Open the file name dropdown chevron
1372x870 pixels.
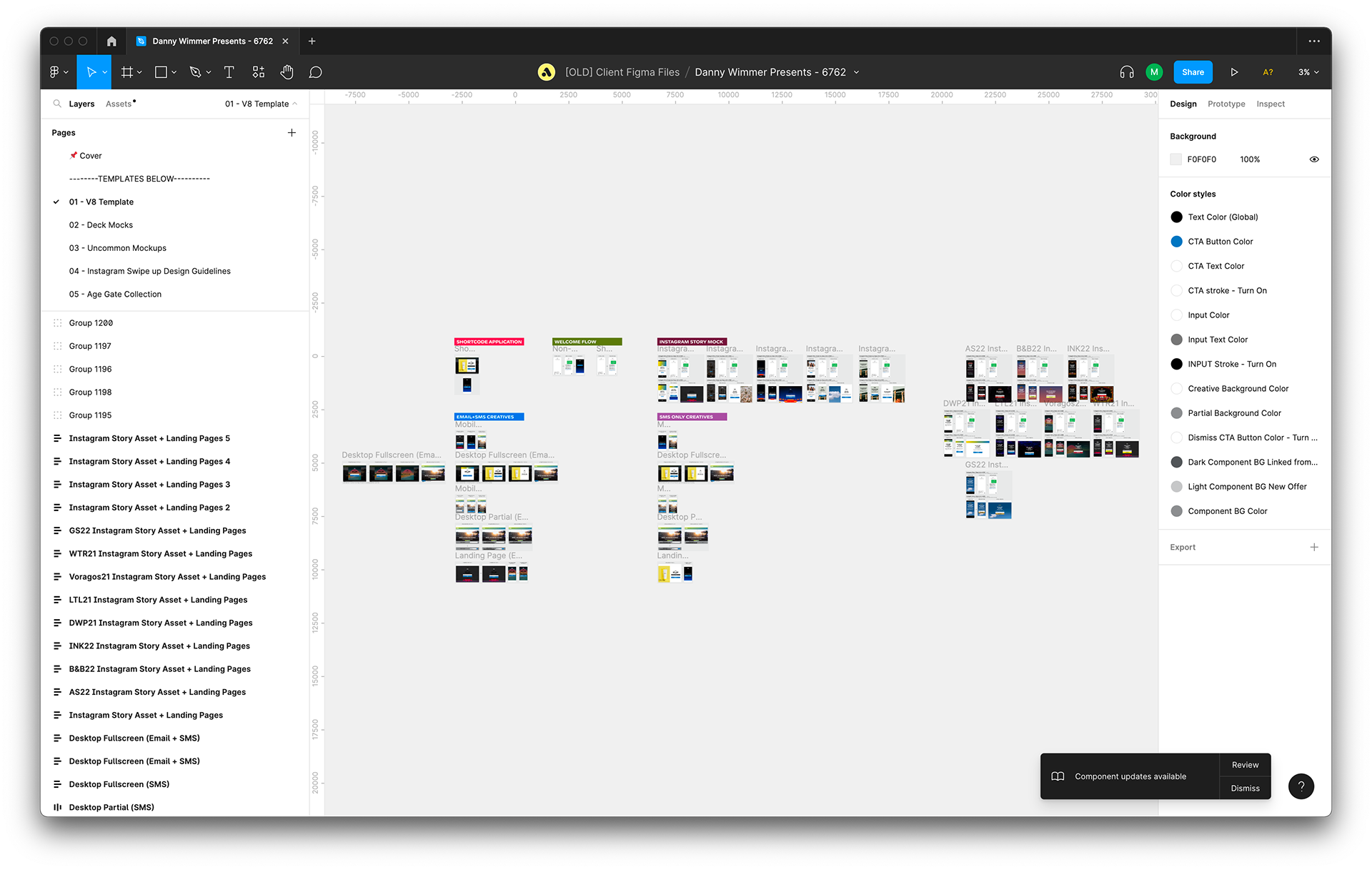(x=857, y=72)
